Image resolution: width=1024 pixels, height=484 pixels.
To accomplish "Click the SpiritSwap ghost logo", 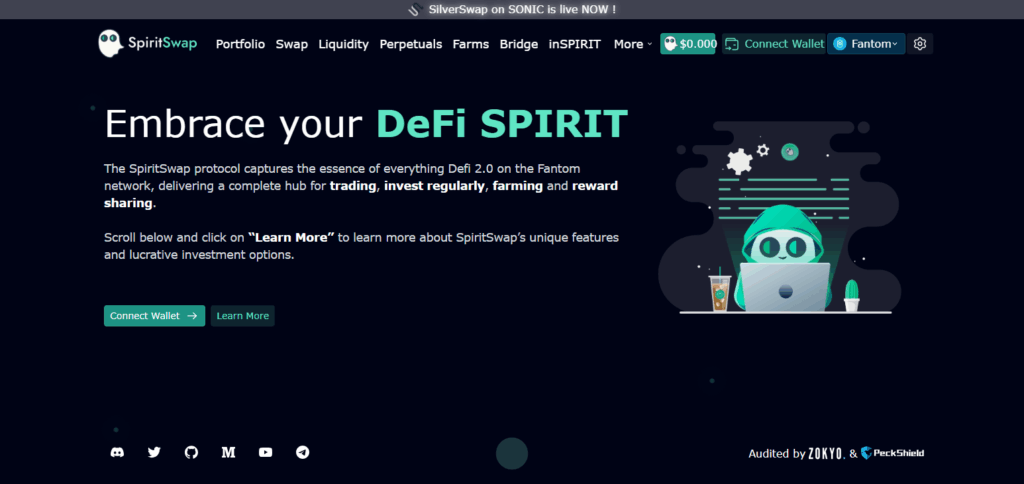I will pos(147,43).
